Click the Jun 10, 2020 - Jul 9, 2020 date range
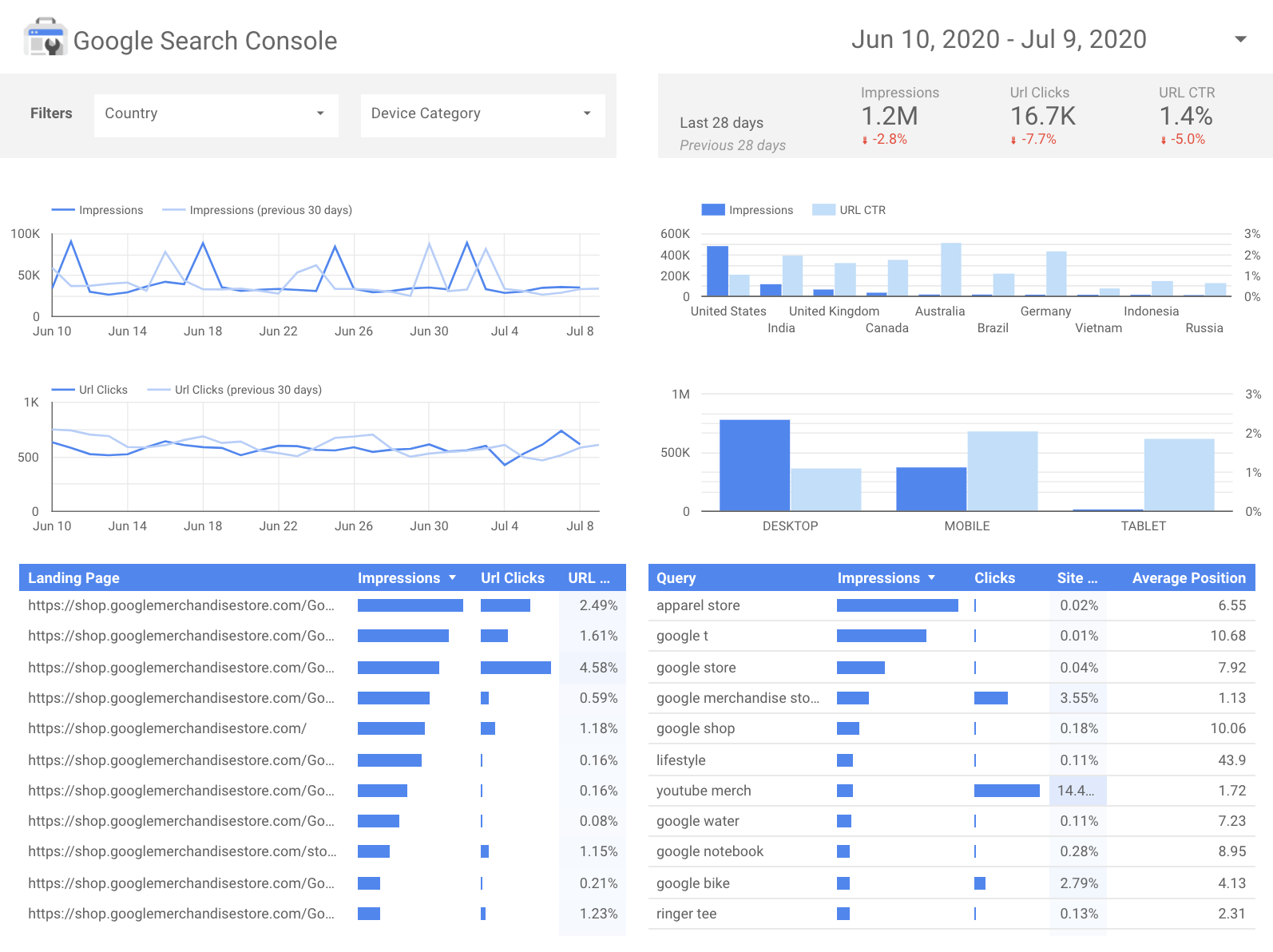Image resolution: width=1273 pixels, height=952 pixels. click(x=998, y=39)
